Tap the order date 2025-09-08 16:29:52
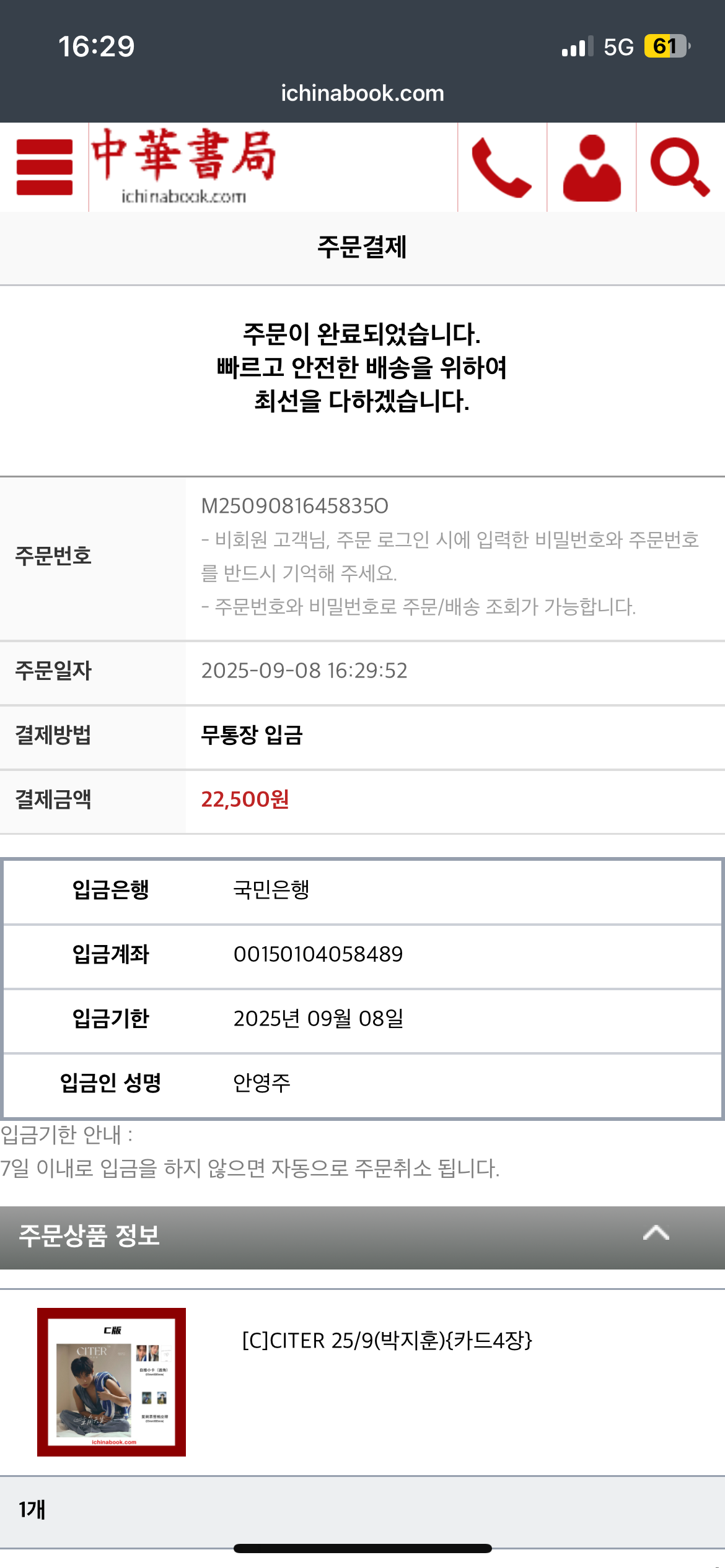 pos(304,671)
